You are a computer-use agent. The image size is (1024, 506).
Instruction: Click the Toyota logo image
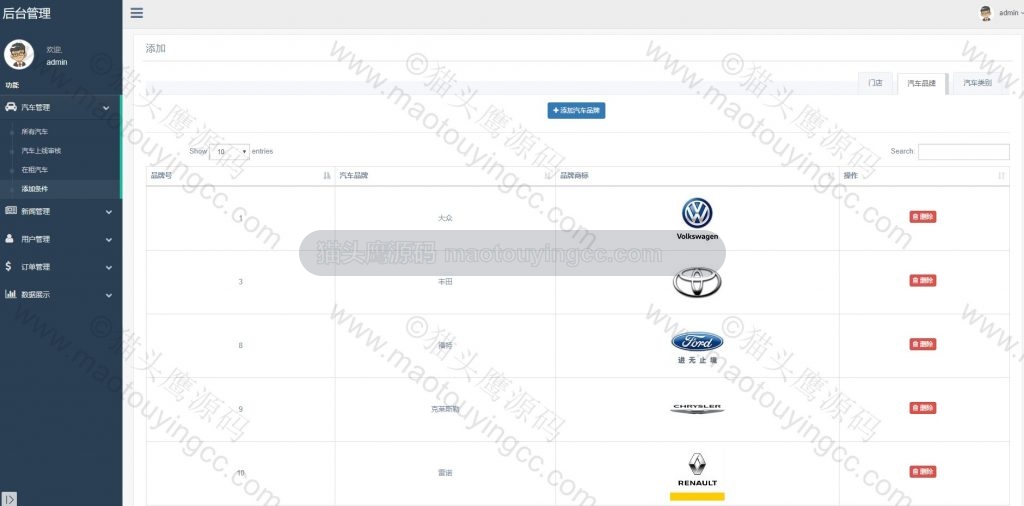697,282
